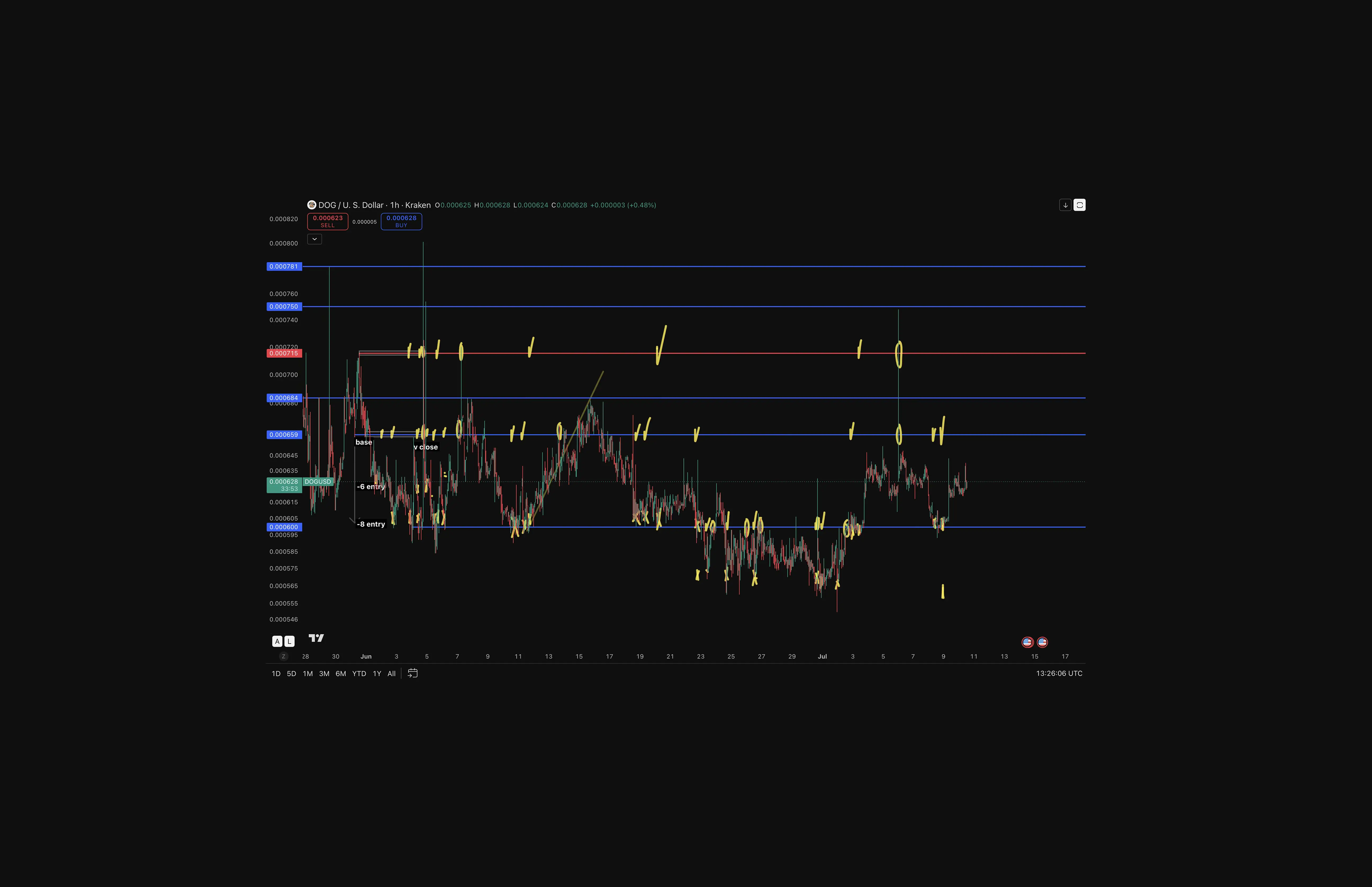Select the 1D time range
This screenshot has height=887, width=1372.
[x=276, y=674]
